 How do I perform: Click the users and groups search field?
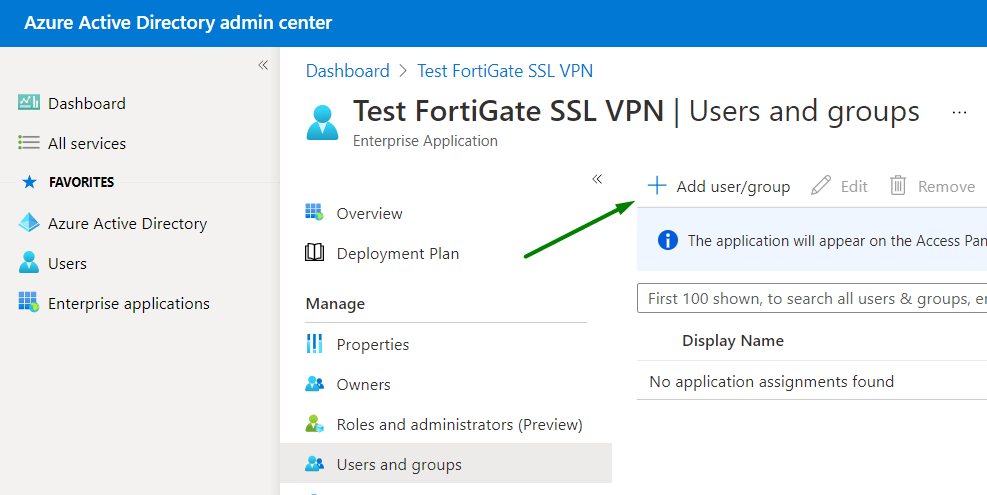tap(812, 298)
